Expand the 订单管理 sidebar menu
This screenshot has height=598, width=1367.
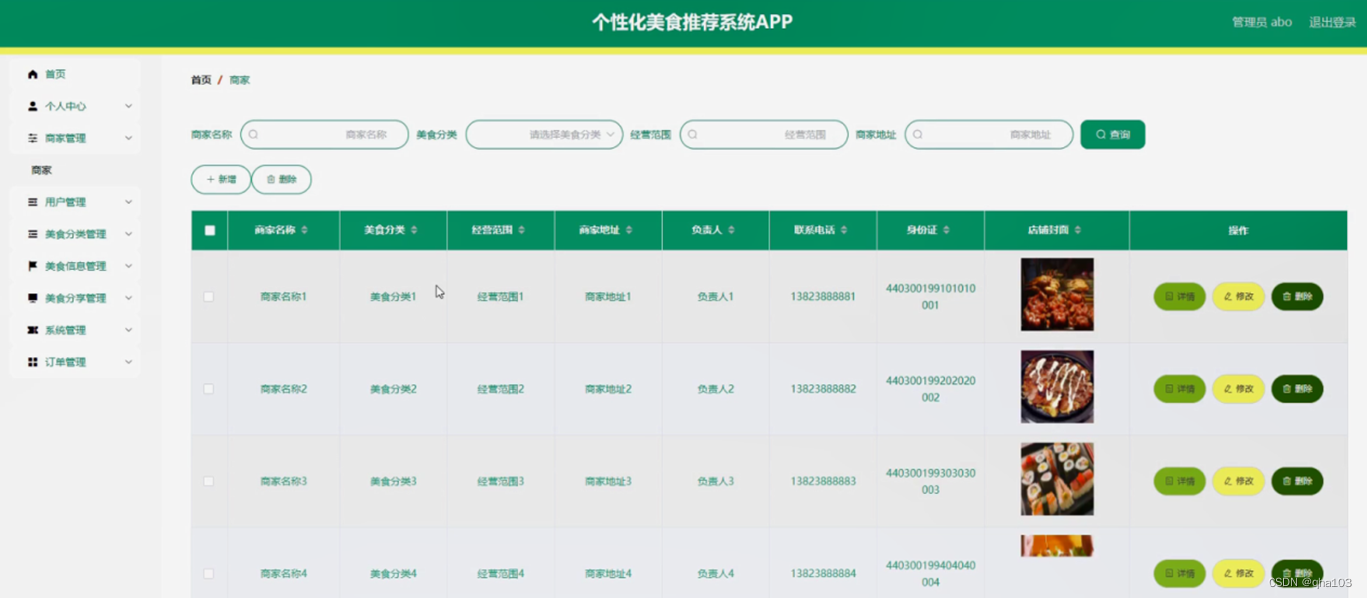click(75, 362)
